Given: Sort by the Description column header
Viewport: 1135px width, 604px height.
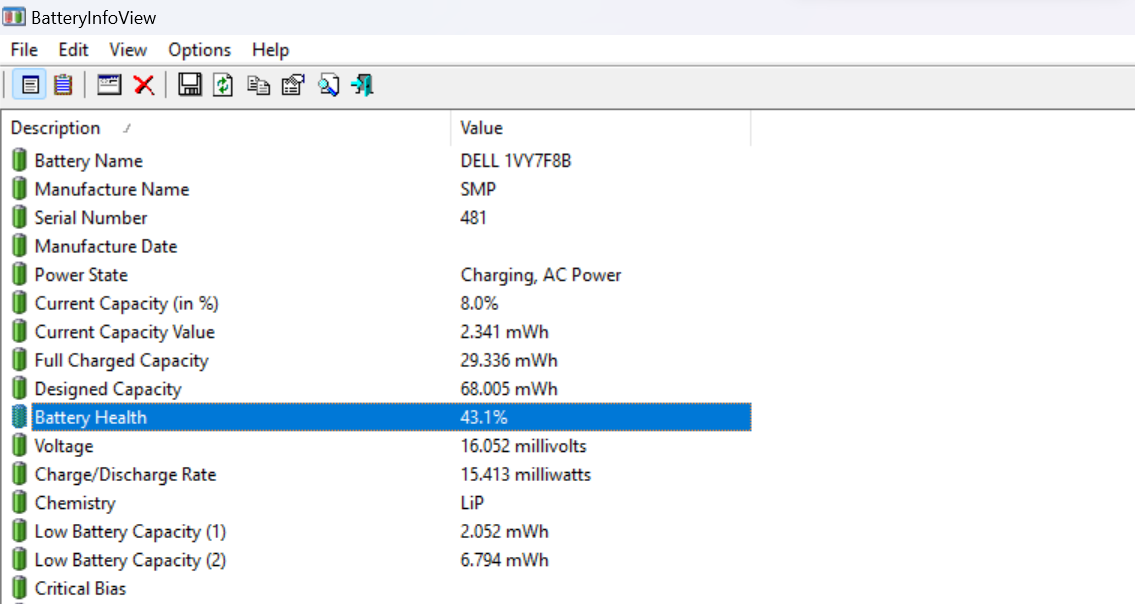Looking at the screenshot, I should pyautogui.click(x=225, y=128).
